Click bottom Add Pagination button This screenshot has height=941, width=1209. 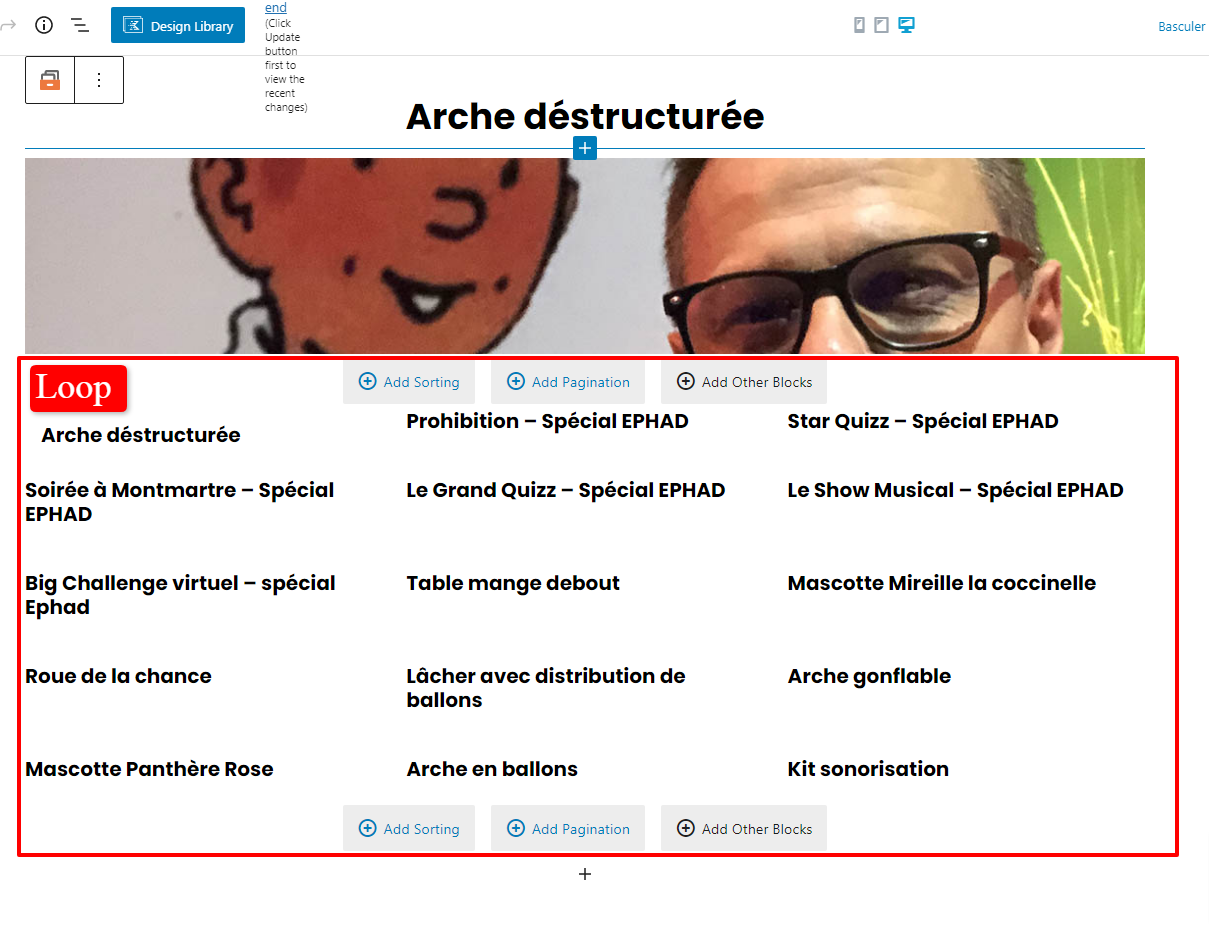568,829
